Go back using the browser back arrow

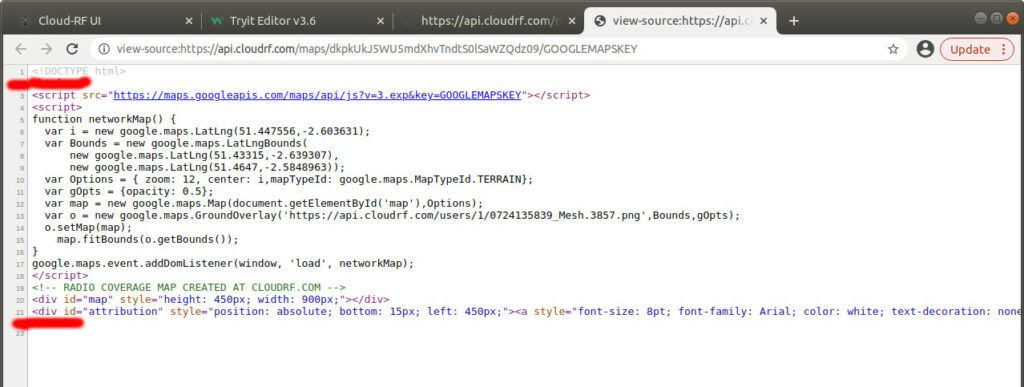pyautogui.click(x=21, y=49)
